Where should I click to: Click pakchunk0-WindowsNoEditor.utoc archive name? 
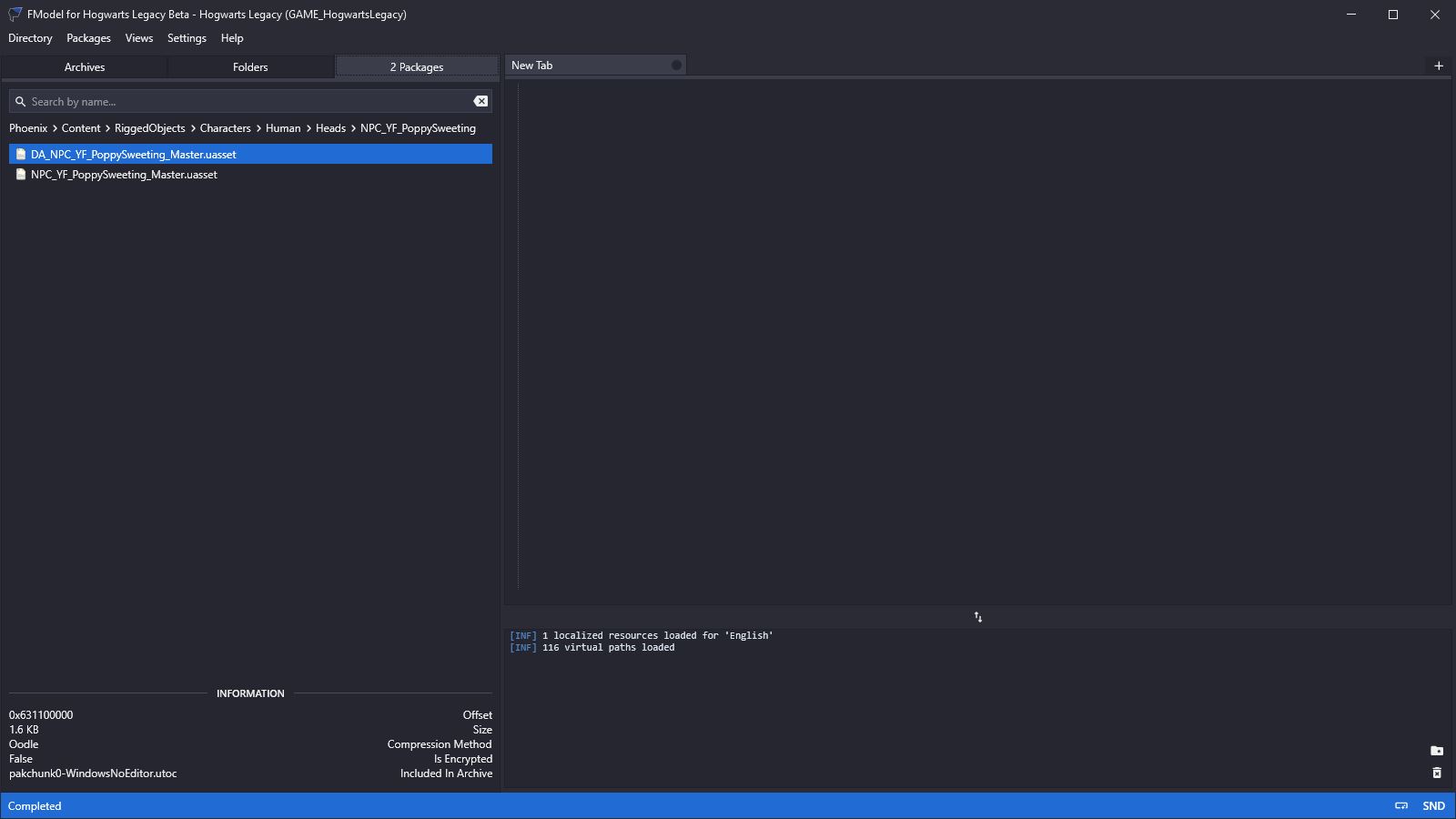click(93, 773)
